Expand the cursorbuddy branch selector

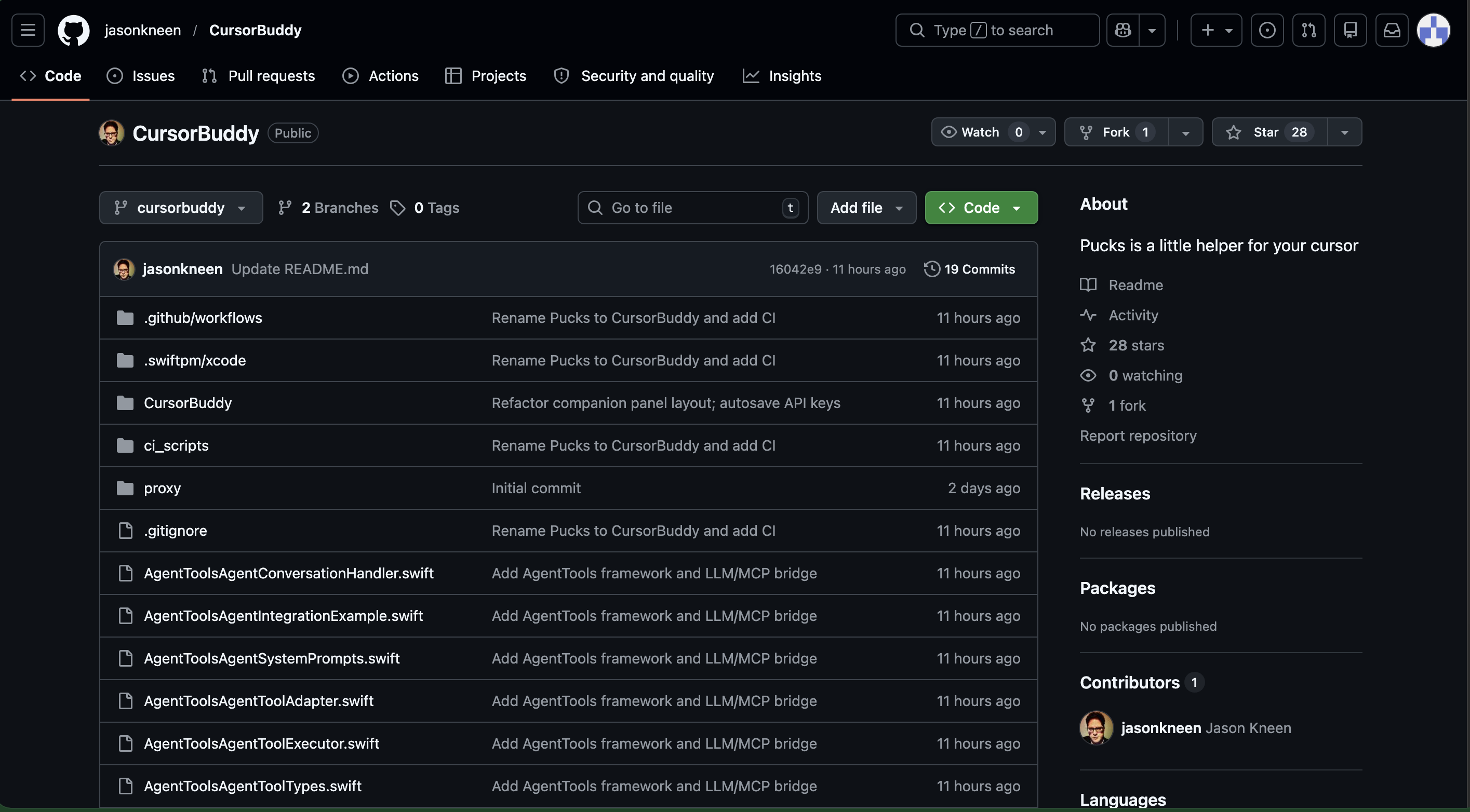coord(180,208)
